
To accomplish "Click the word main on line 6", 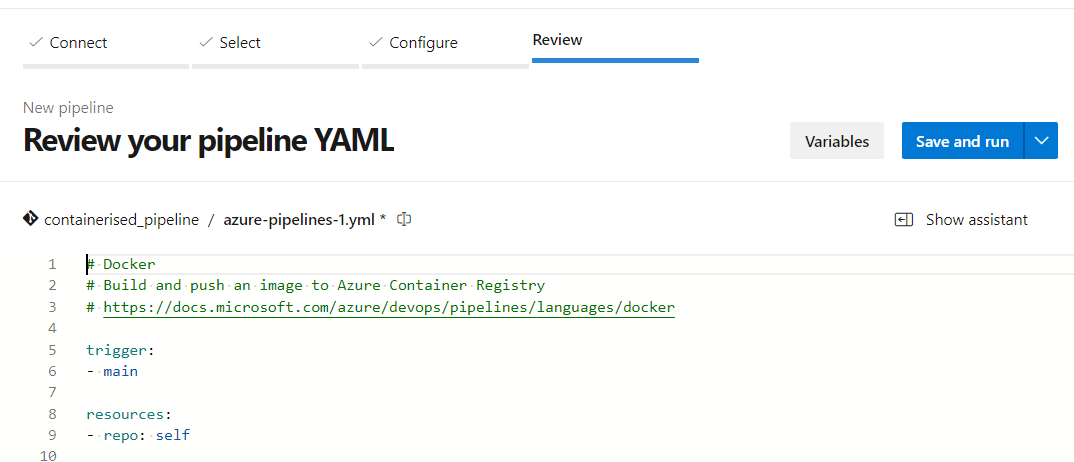I will point(121,371).
